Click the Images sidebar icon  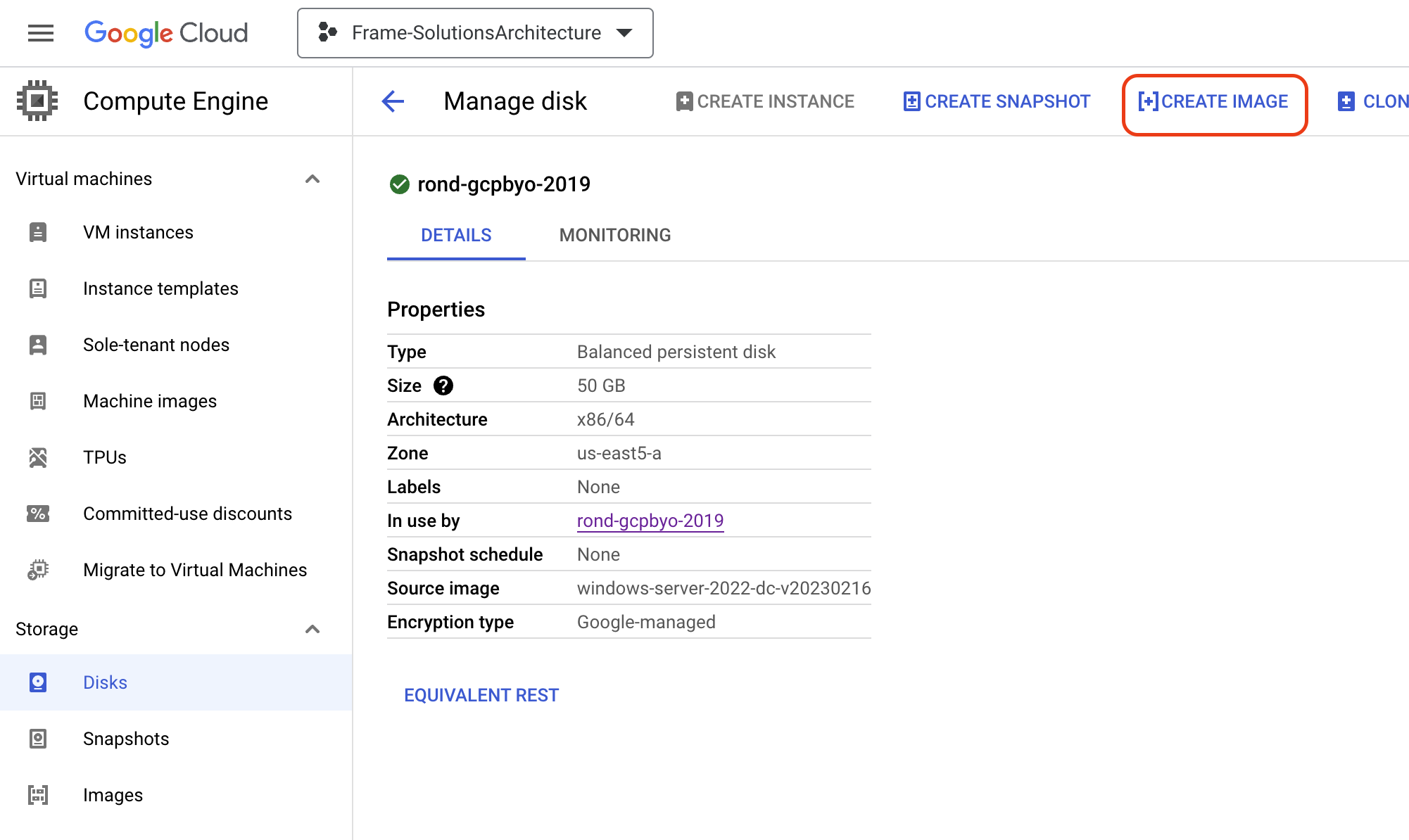[x=37, y=794]
